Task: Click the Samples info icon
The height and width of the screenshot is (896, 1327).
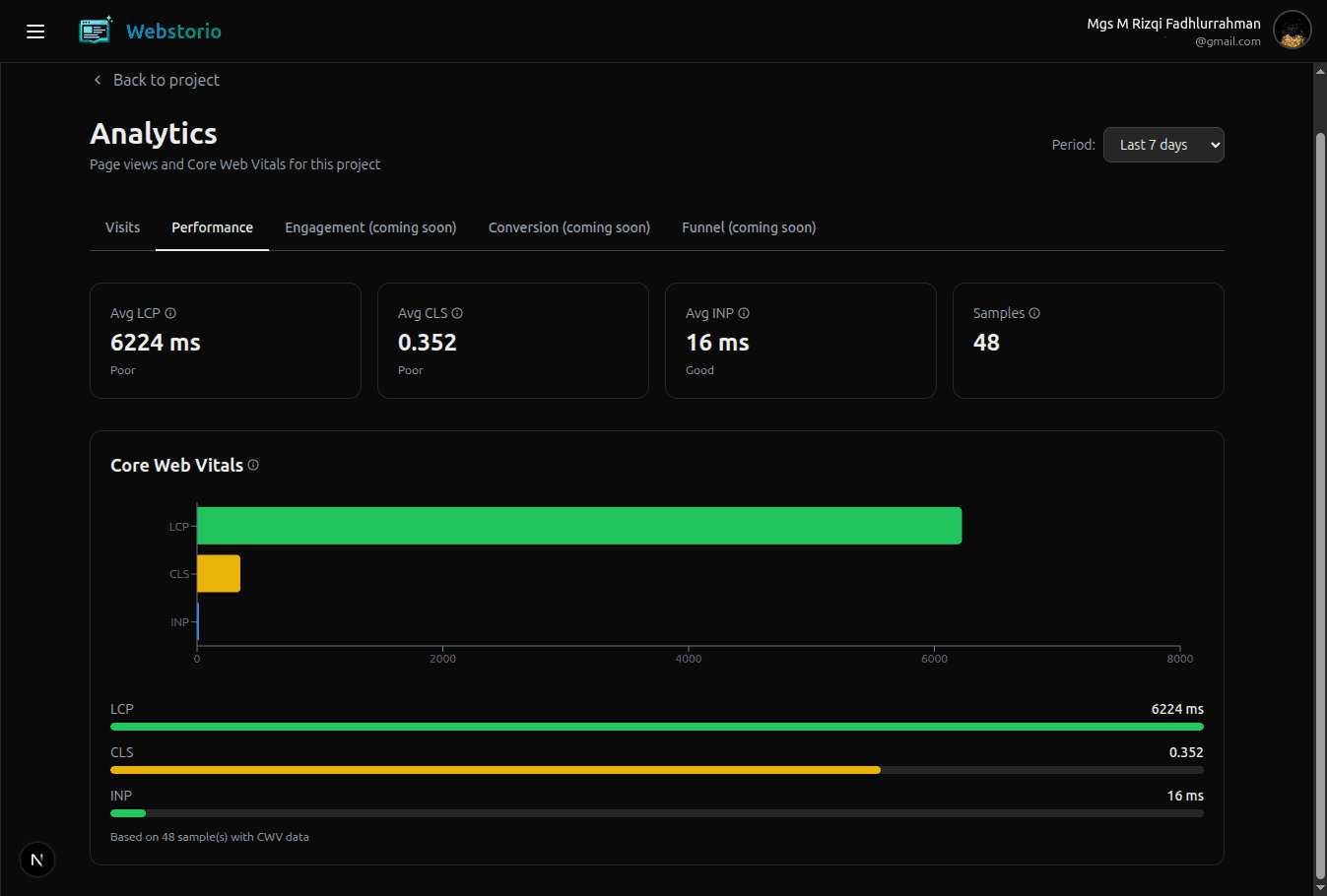Action: tap(1034, 313)
